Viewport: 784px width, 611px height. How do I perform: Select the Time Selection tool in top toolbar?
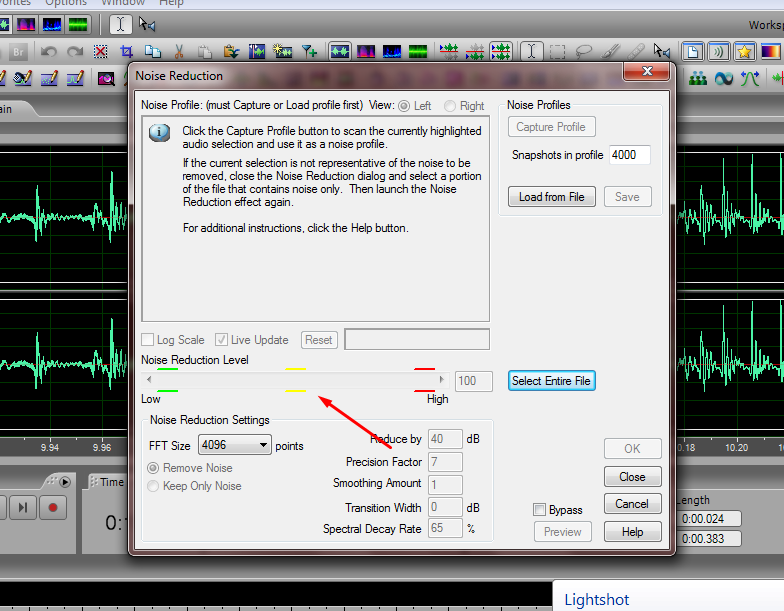120,24
